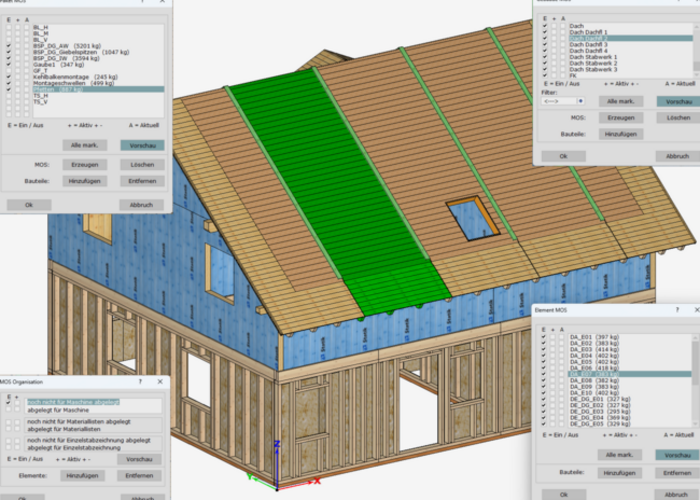Click Entfernen in the Element MOS dialog
Viewport: 700px width, 500px height.
677,473
